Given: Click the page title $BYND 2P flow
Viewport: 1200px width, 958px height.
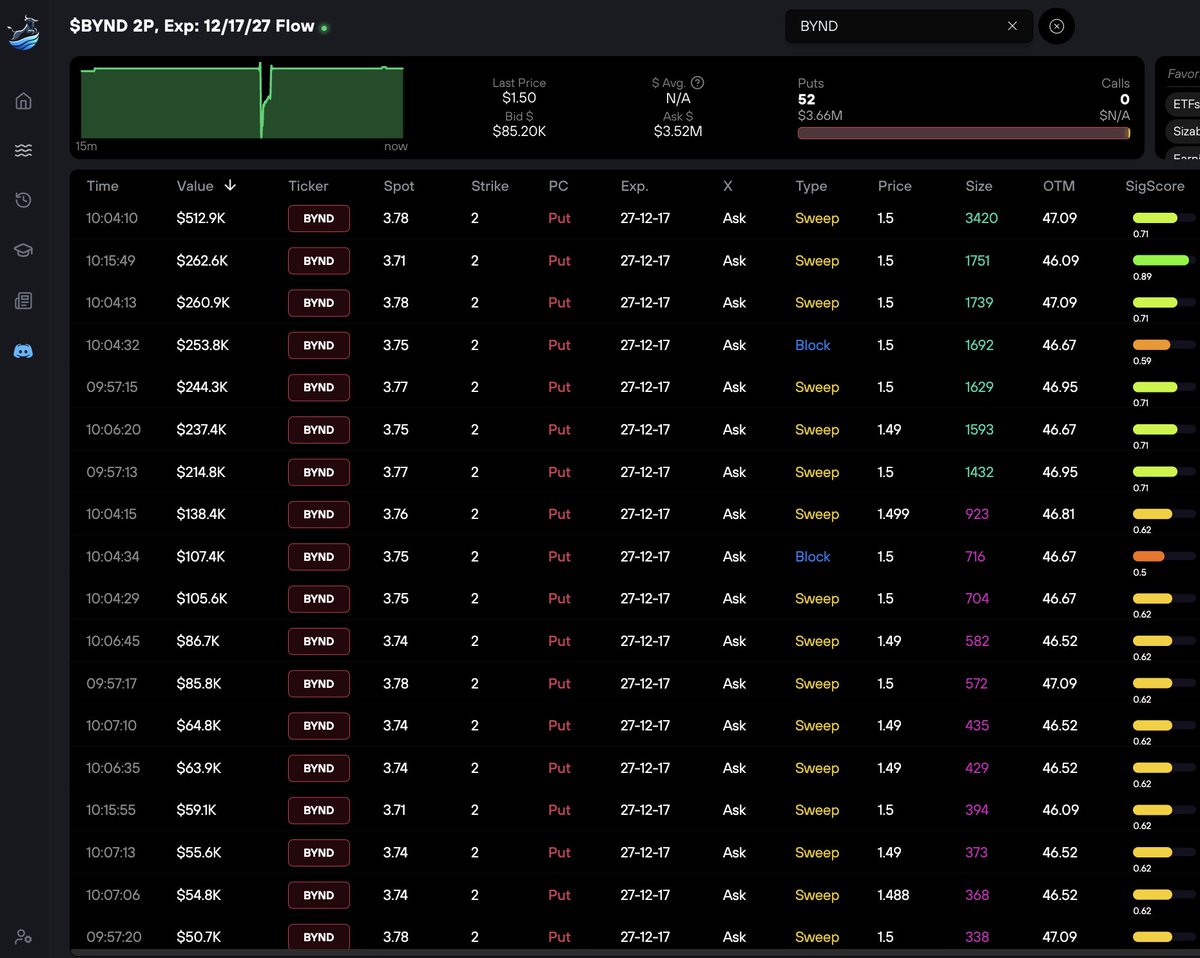Looking at the screenshot, I should [x=192, y=26].
